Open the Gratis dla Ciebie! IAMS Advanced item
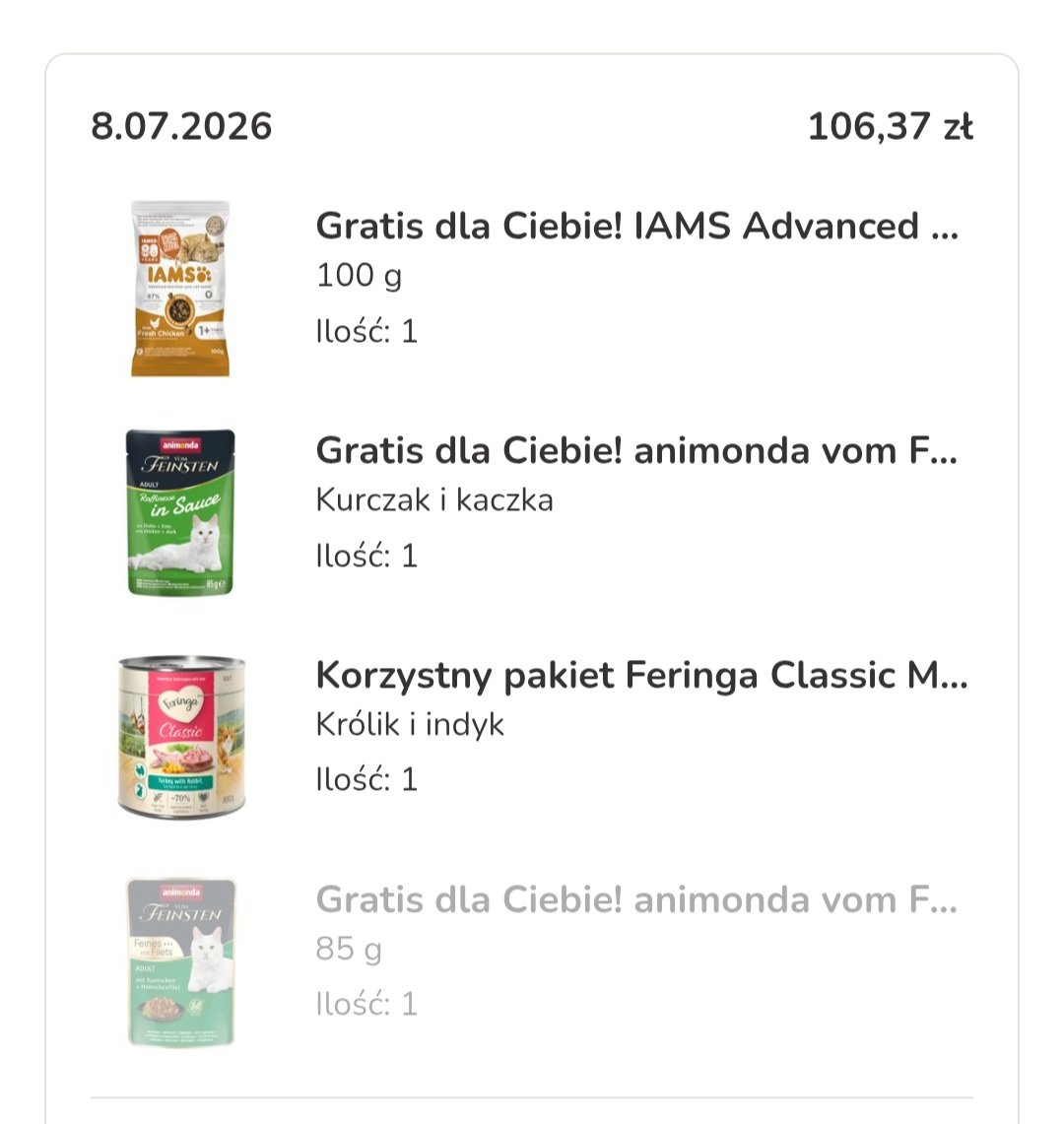Screen dimensions: 1064x1124 [x=636, y=227]
